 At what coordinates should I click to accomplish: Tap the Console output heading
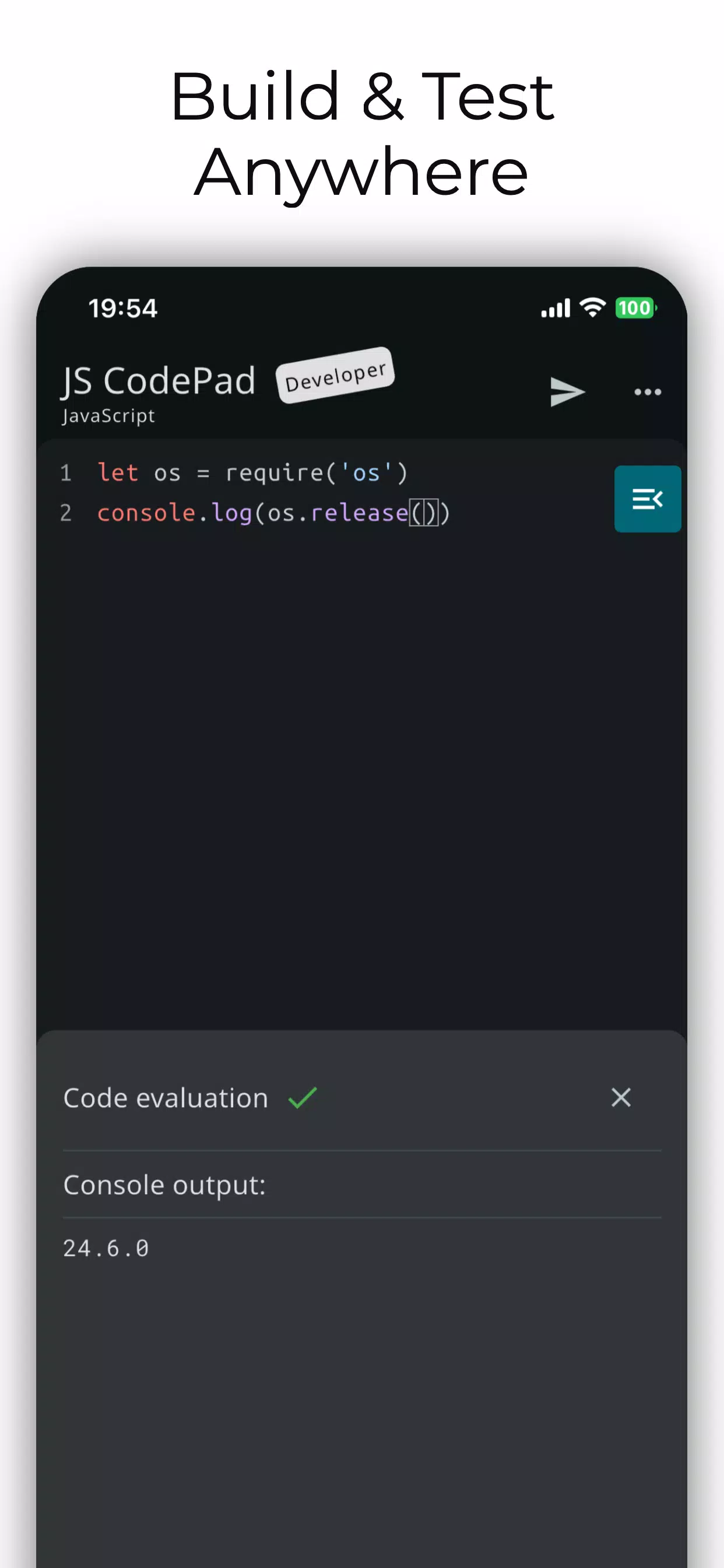(x=164, y=1185)
